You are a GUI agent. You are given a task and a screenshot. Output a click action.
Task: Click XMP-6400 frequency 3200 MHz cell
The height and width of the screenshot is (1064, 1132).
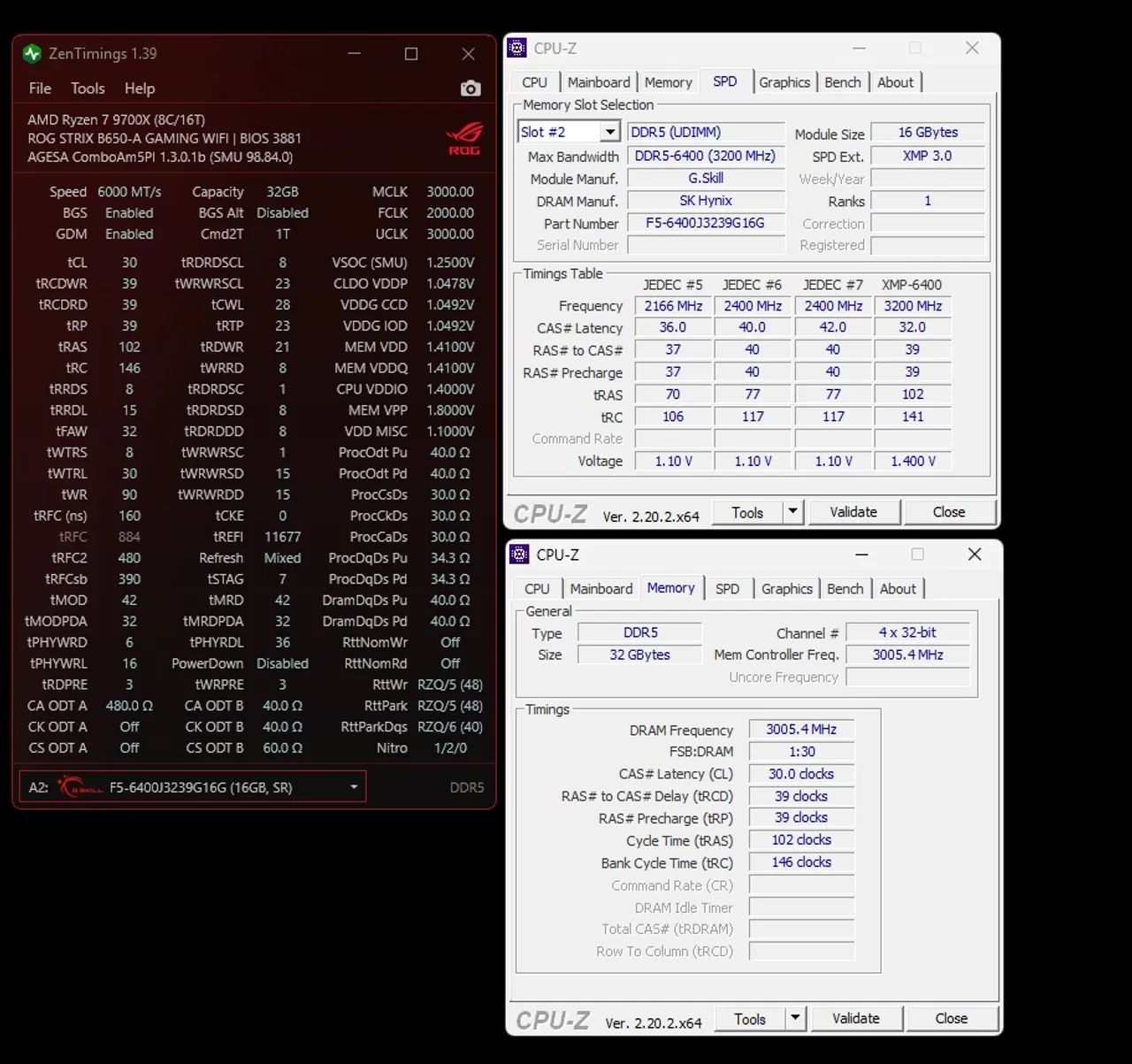[913, 306]
